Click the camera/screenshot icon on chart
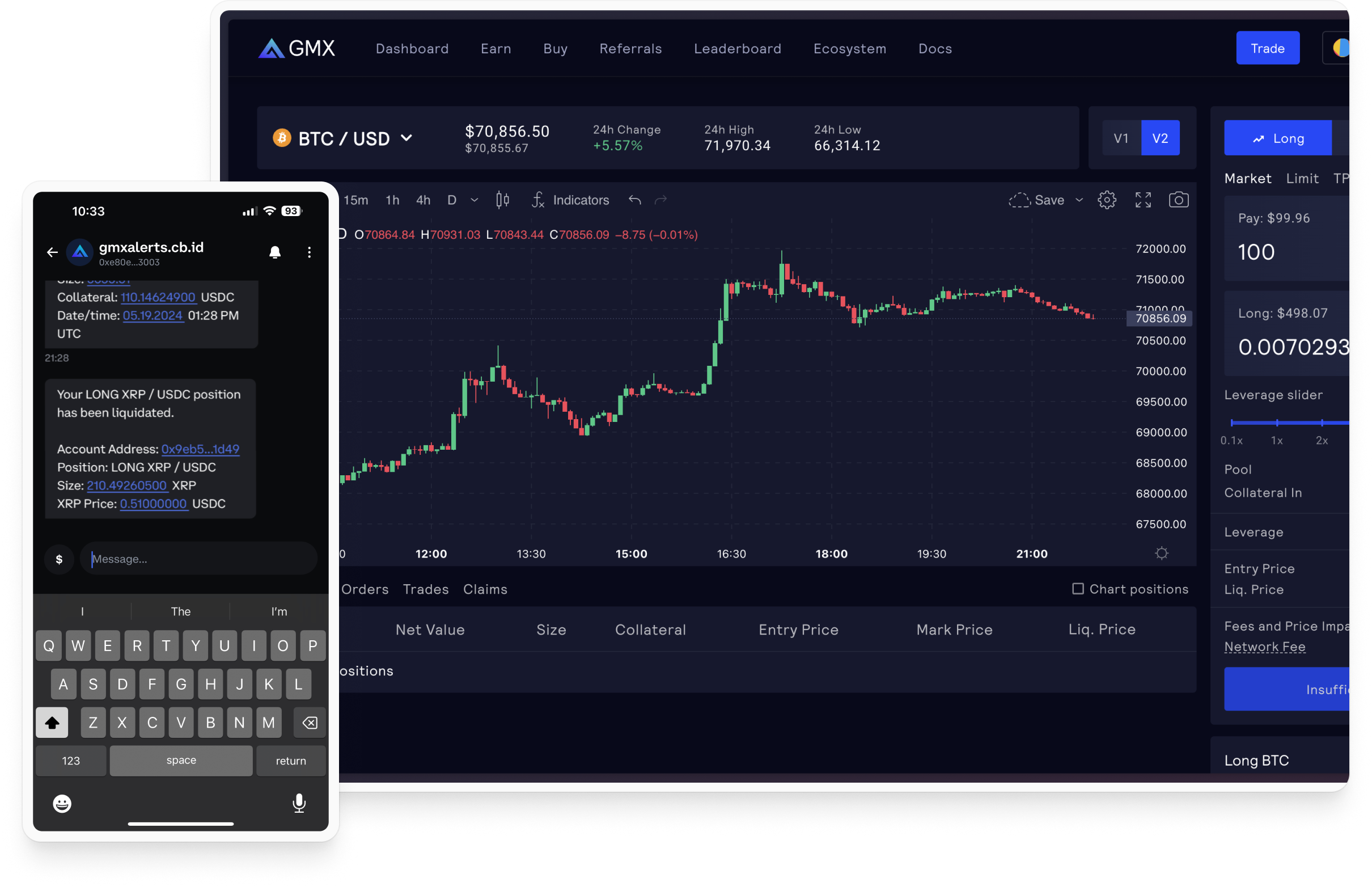 click(1179, 199)
